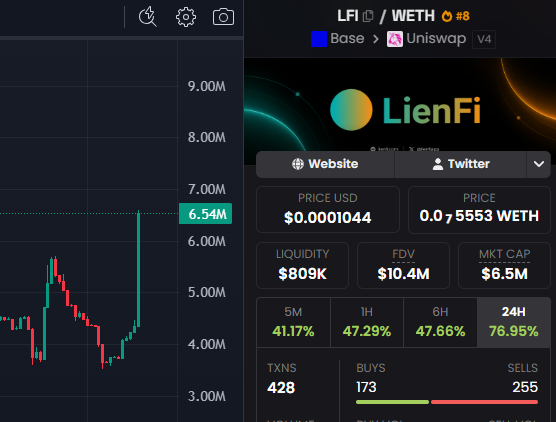Image resolution: width=556 pixels, height=422 pixels.
Task: Click the WETH quote symbol
Action: (413, 16)
